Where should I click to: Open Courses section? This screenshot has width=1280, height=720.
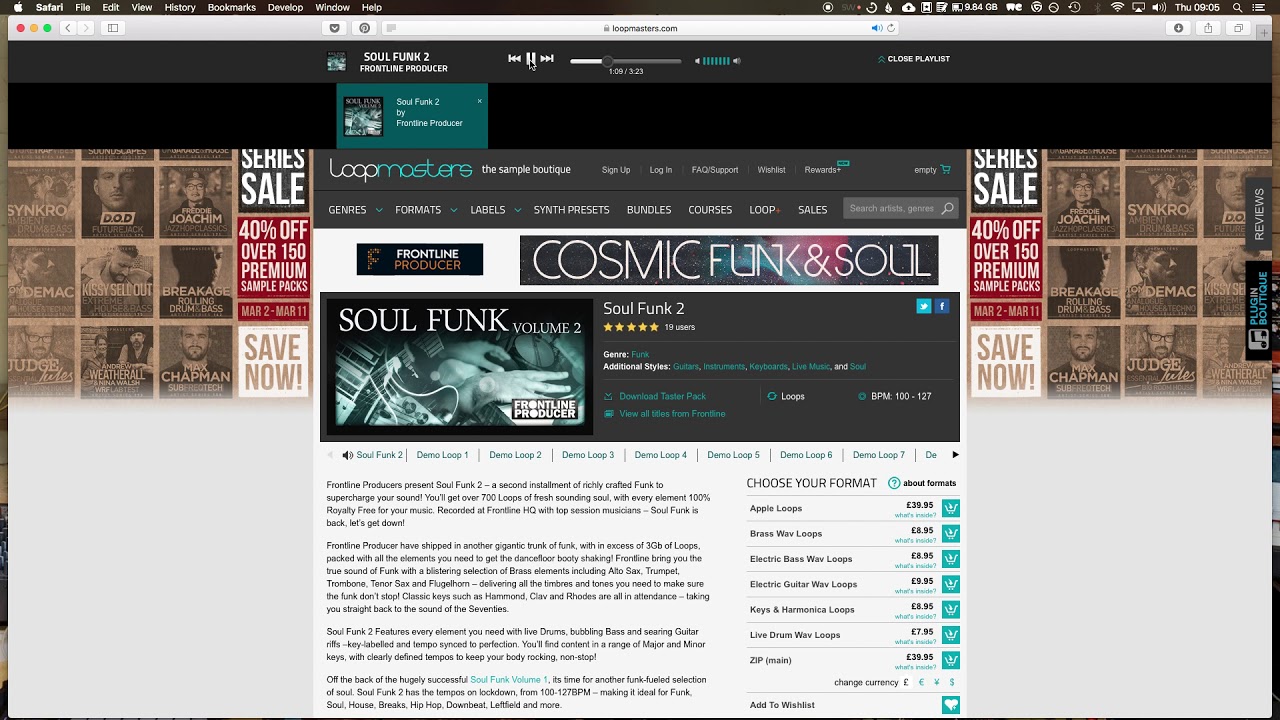pos(710,210)
